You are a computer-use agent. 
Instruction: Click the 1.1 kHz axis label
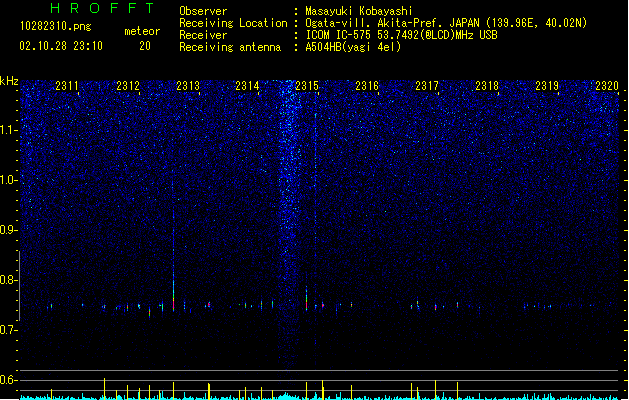tap(9, 130)
